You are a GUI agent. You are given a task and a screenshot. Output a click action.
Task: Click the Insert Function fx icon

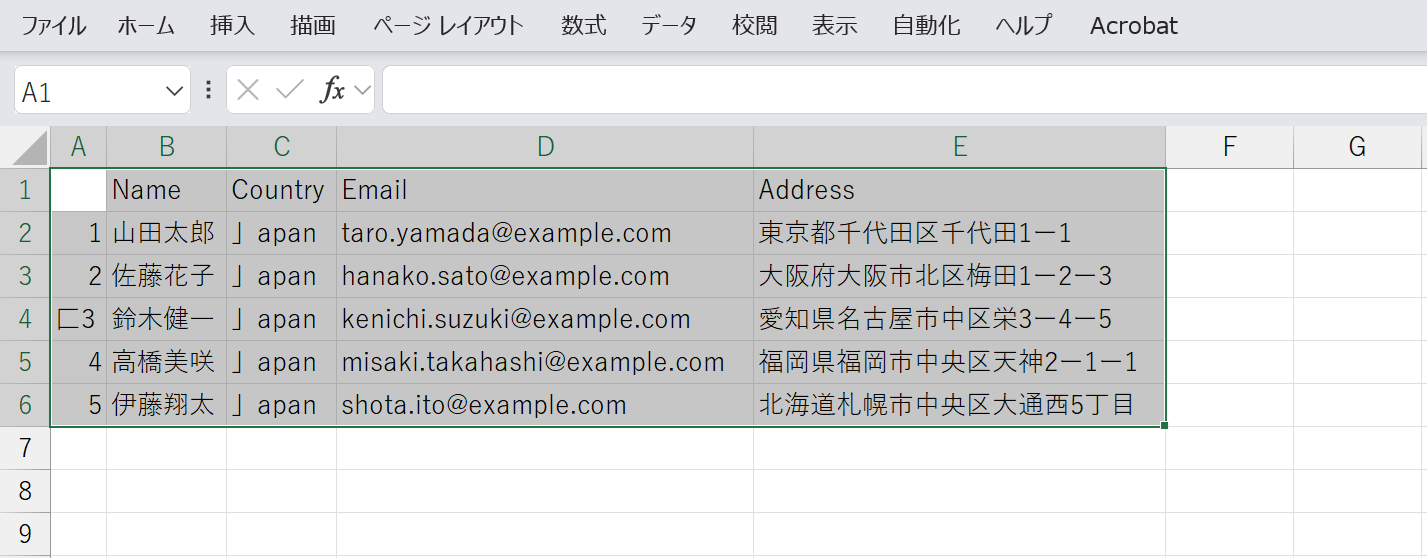(332, 91)
